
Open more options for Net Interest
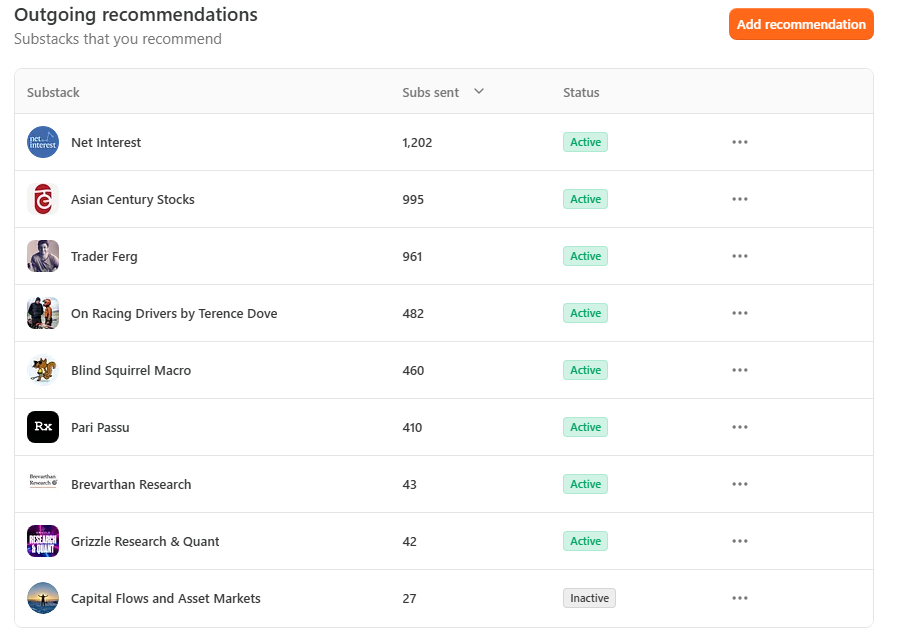[x=740, y=142]
